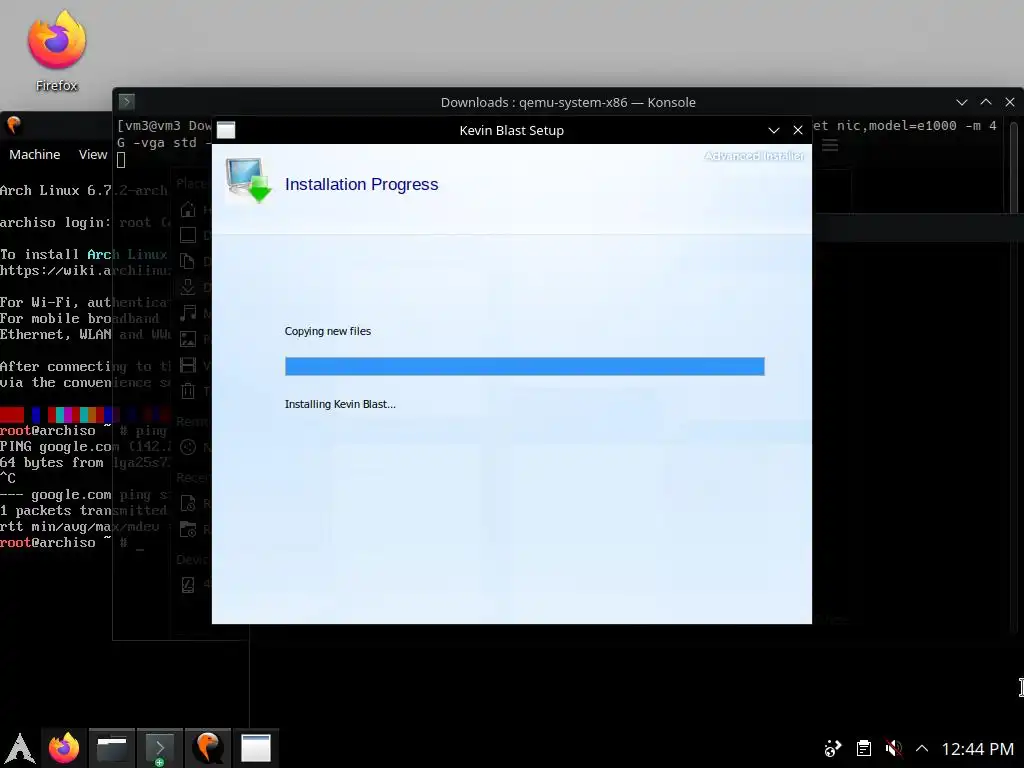Select the Kevin Blast Setup taskbar entry

point(256,748)
